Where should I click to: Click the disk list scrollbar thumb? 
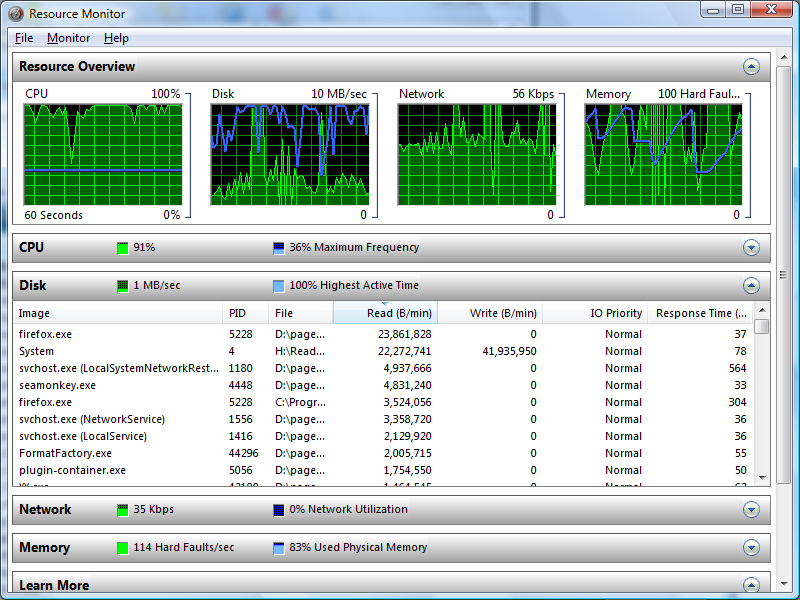coord(762,327)
